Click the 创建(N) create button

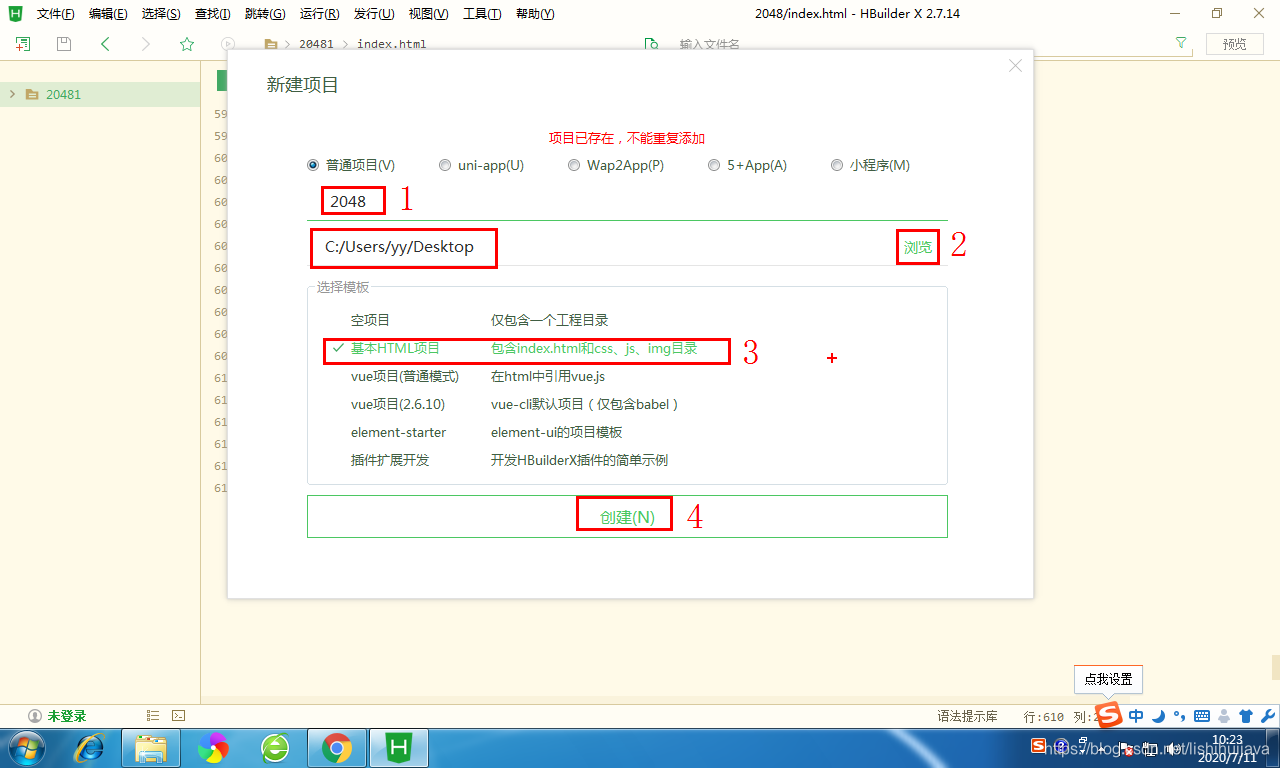[627, 517]
